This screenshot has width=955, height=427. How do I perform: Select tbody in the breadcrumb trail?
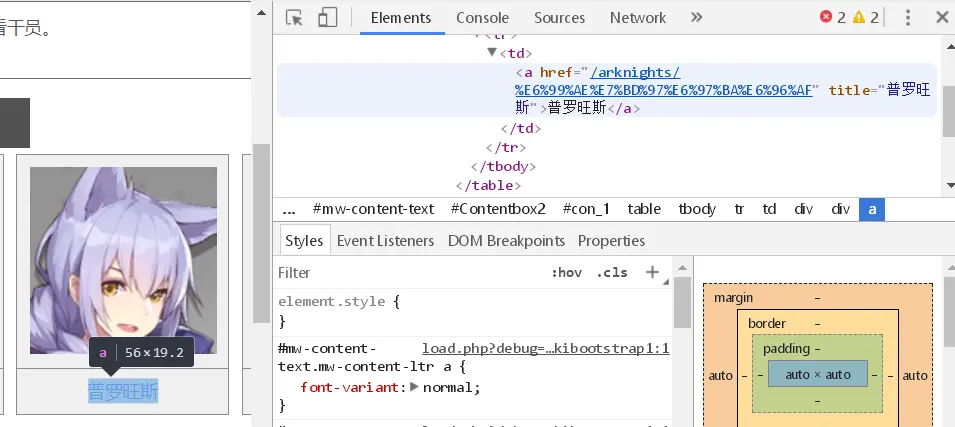coord(697,210)
